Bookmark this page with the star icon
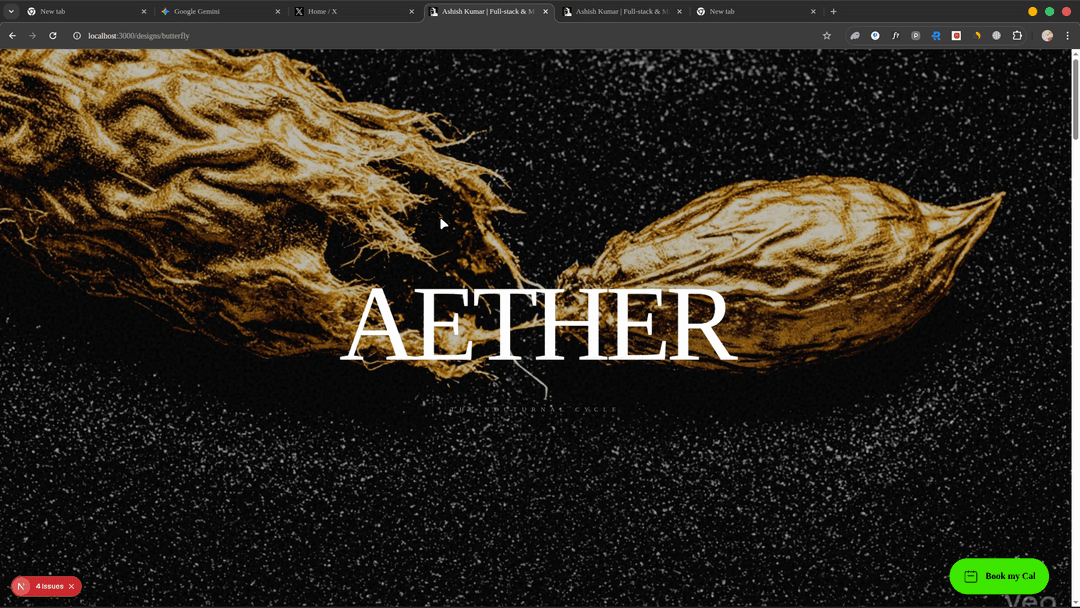Screen dimensions: 1080x608 click(x=827, y=36)
